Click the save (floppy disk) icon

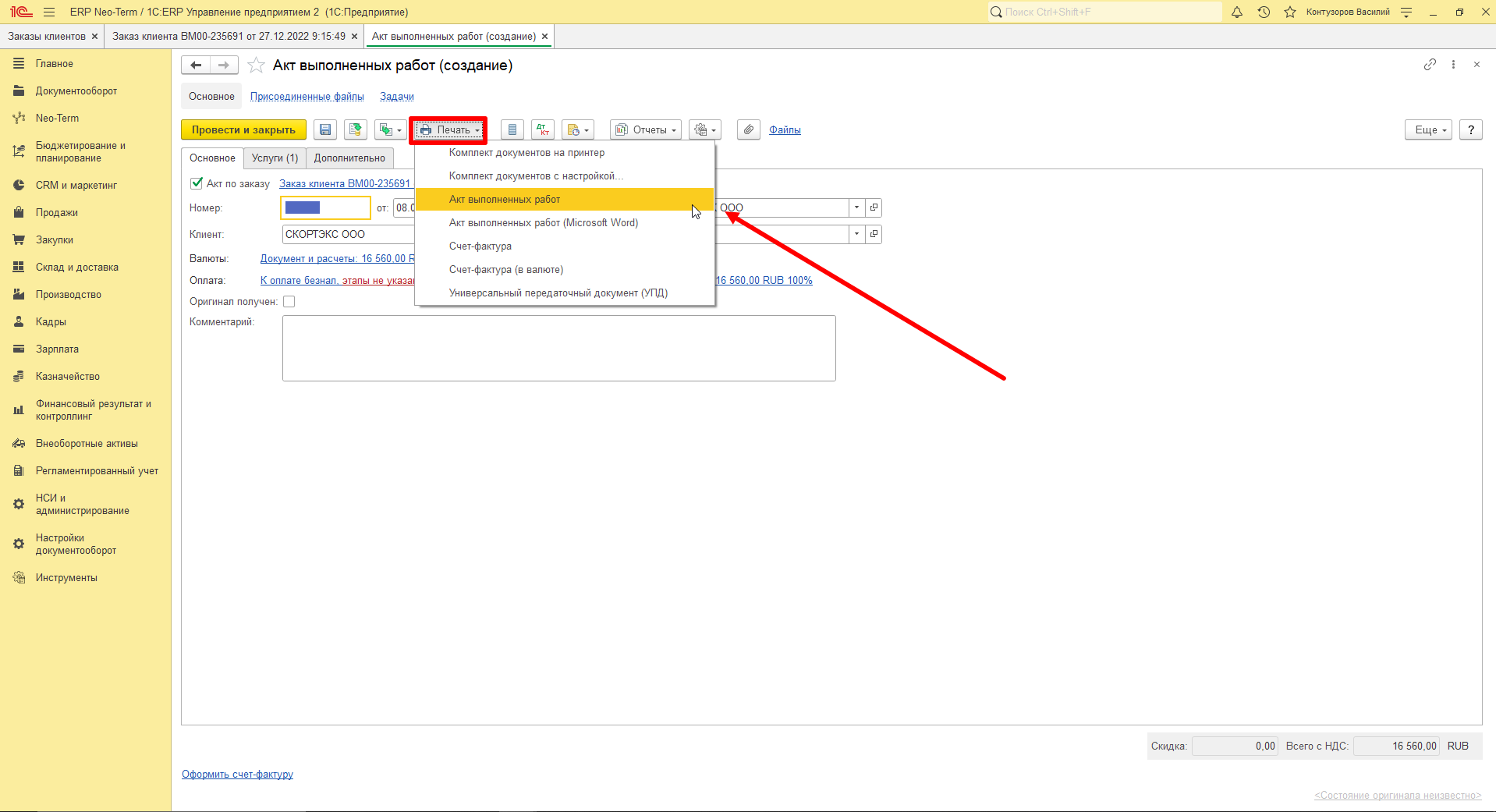[x=325, y=129]
